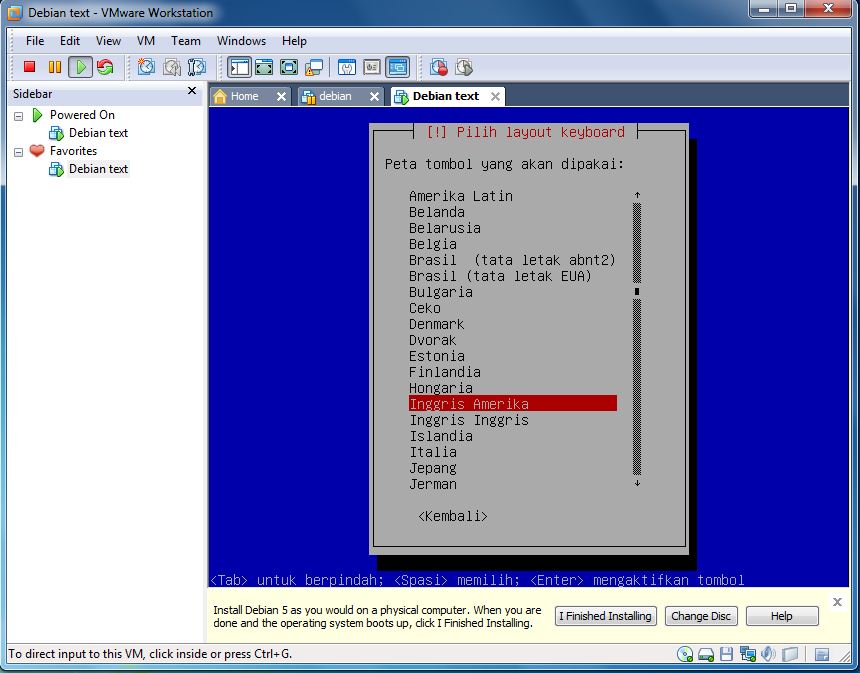Click the Revert to snapshot icon
This screenshot has height=673, width=860.
(x=171, y=67)
